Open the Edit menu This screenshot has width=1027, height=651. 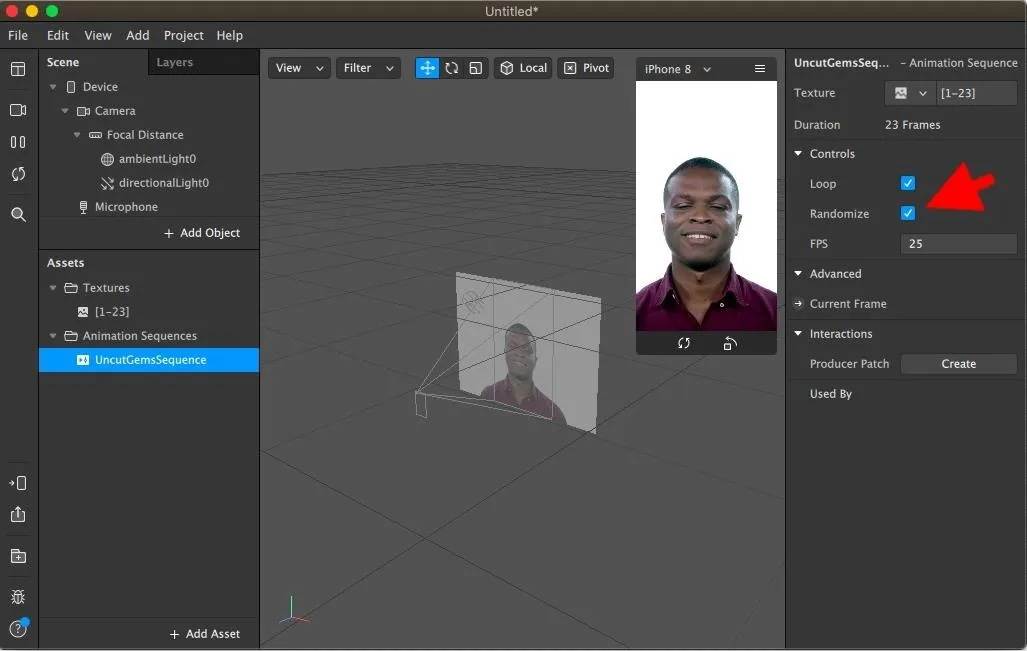58,35
